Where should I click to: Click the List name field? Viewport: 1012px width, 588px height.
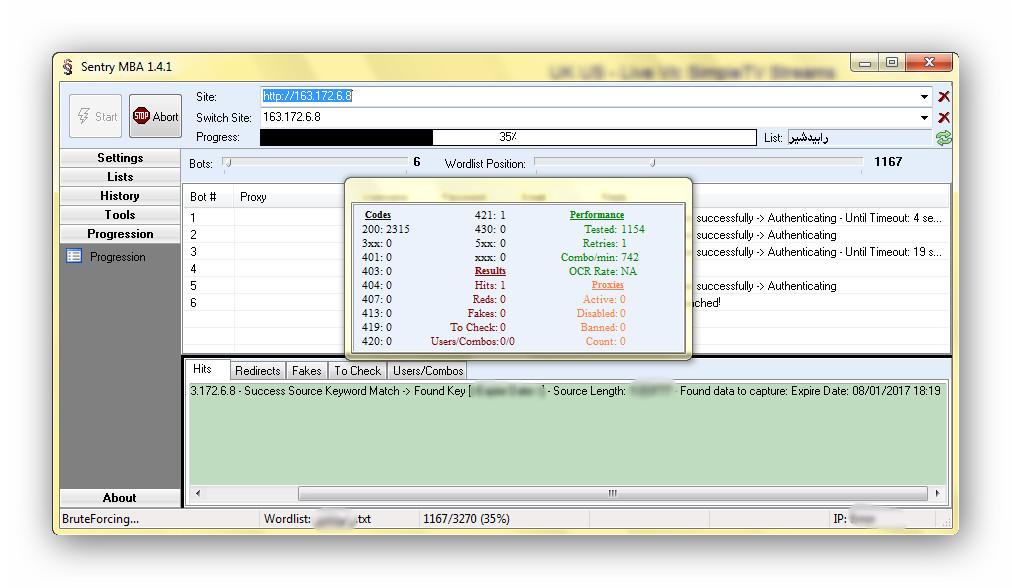click(860, 137)
